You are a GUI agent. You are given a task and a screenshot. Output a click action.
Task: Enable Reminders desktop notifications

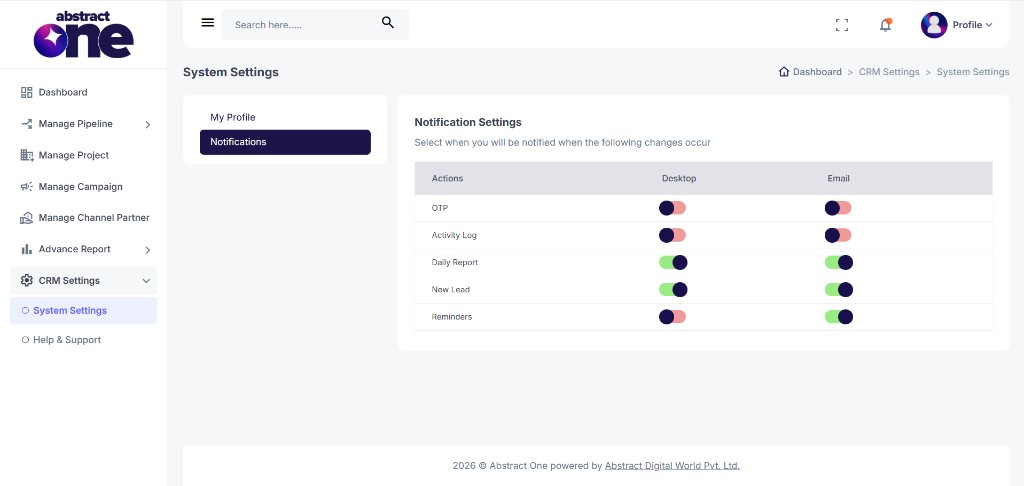[673, 317]
